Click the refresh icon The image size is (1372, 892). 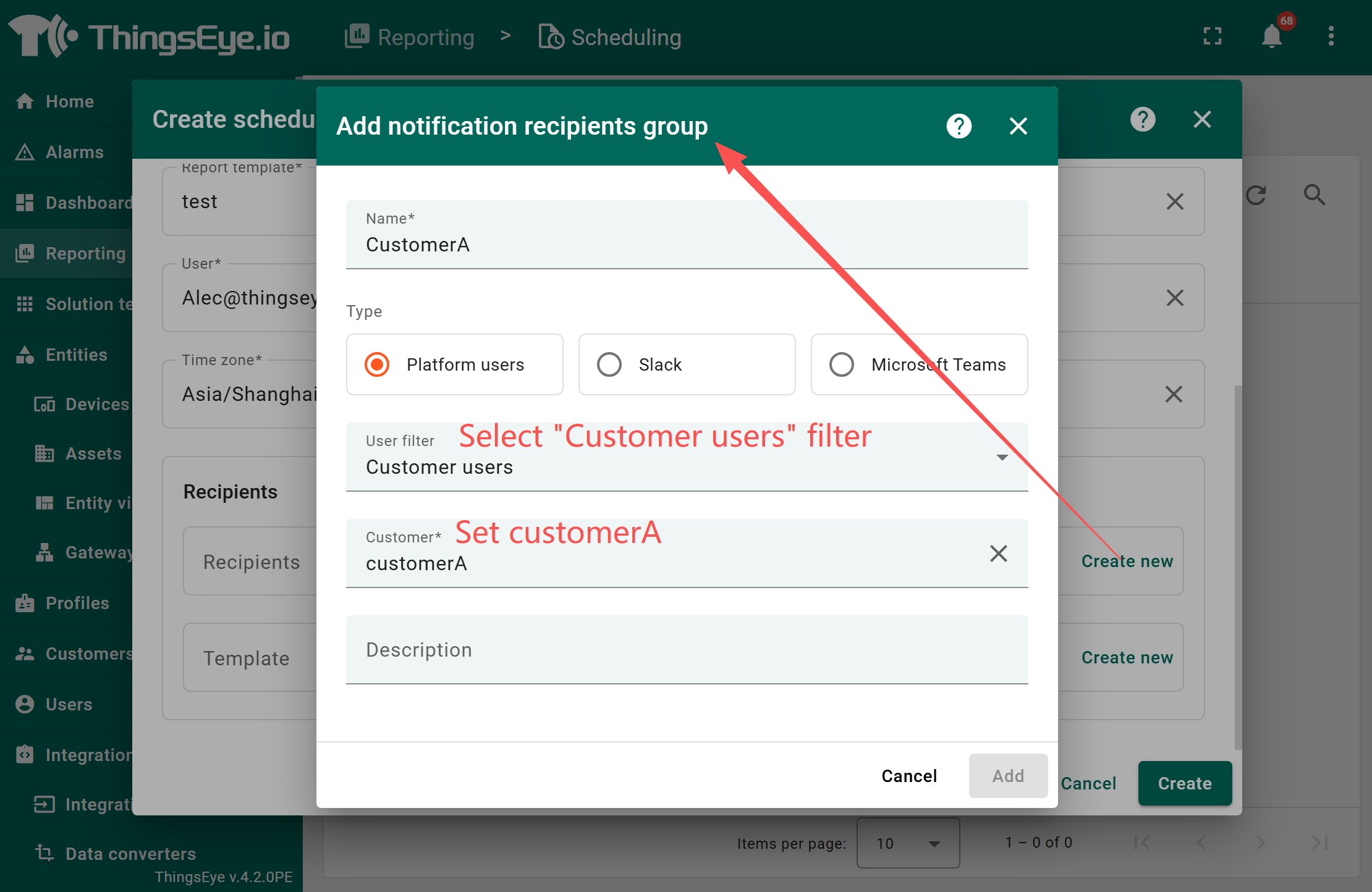point(1256,196)
